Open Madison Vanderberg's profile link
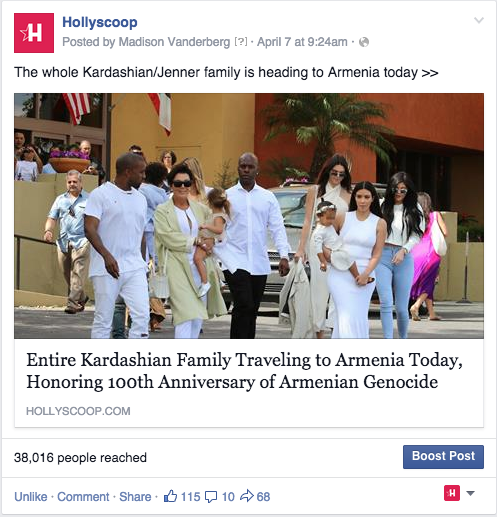 click(x=174, y=42)
